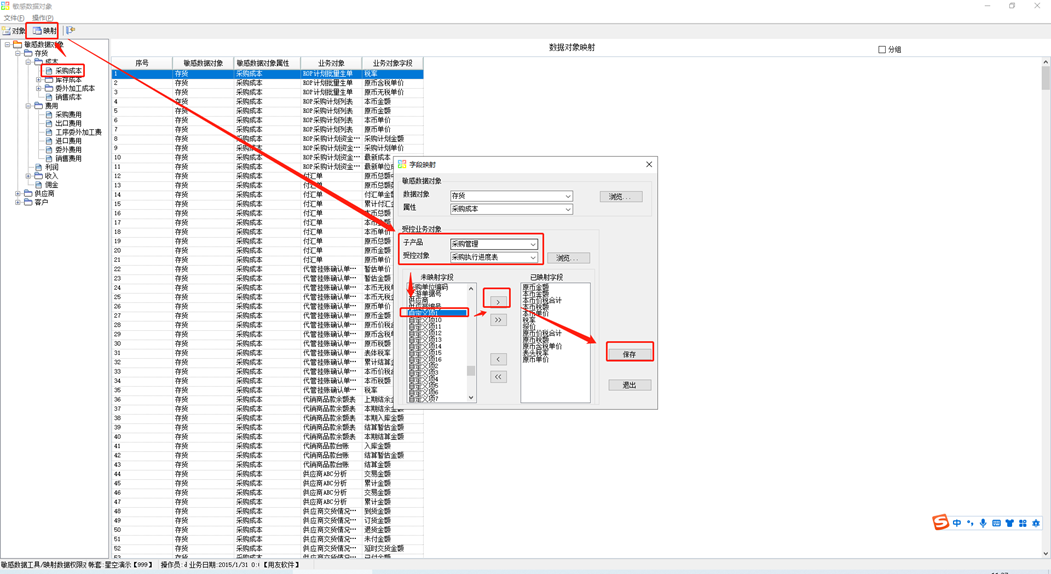Select 佣金 in the tree
The height and width of the screenshot is (574, 1051).
[x=52, y=185]
